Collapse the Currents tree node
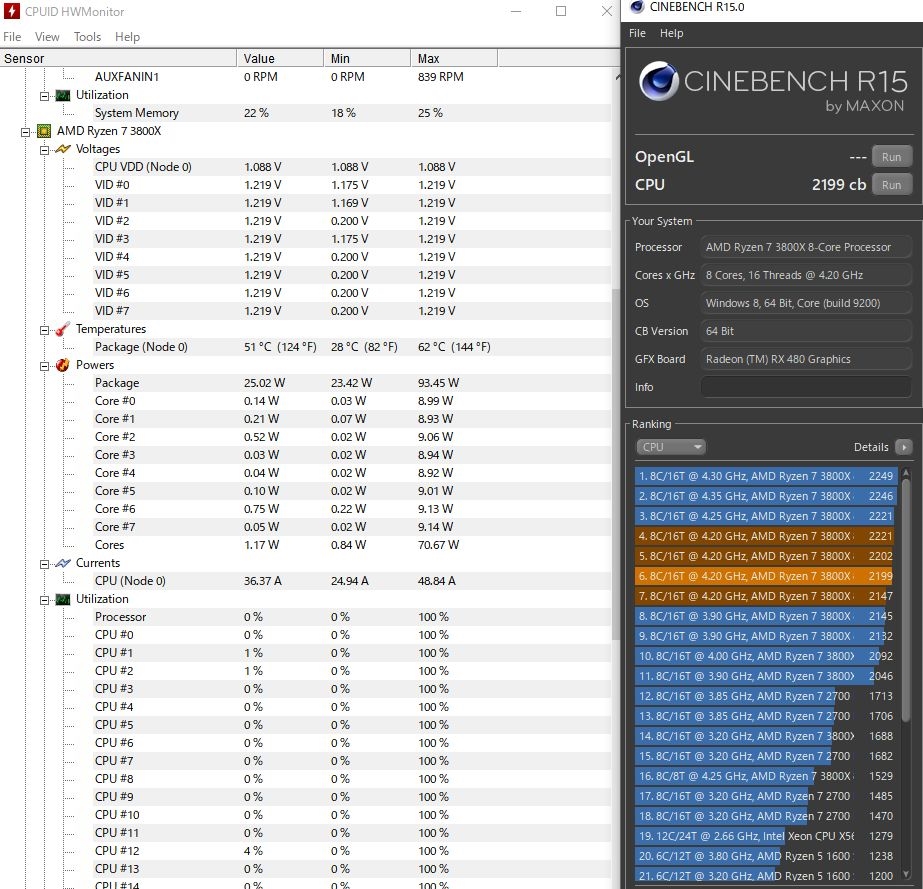Screen dimensions: 923x889 point(44,564)
